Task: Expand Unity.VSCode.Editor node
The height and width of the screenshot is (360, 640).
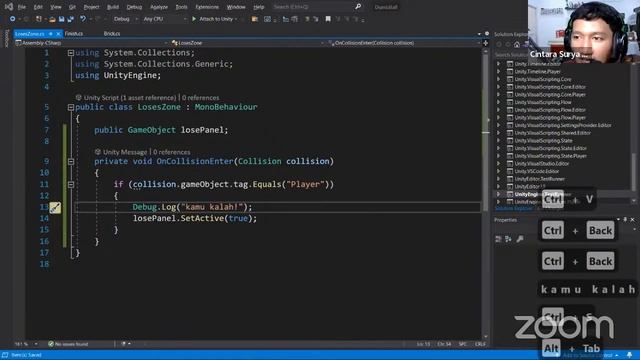Action: tap(498, 171)
